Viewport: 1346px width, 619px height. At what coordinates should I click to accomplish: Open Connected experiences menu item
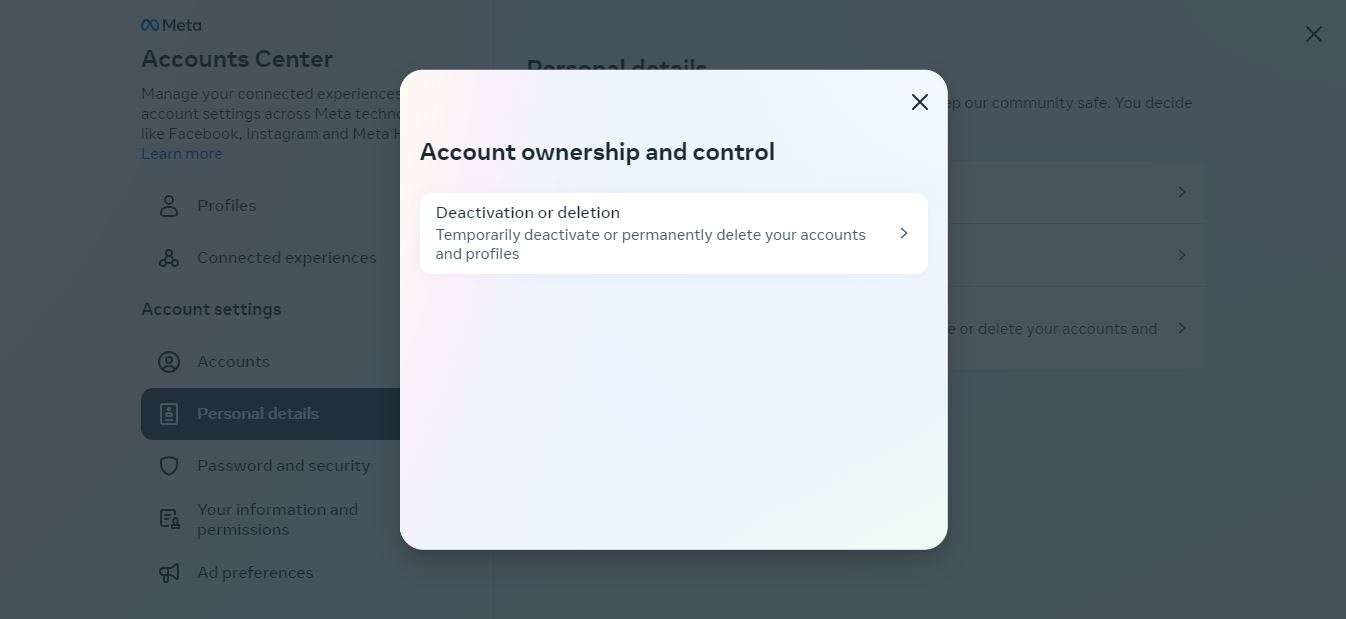pyautogui.click(x=270, y=258)
